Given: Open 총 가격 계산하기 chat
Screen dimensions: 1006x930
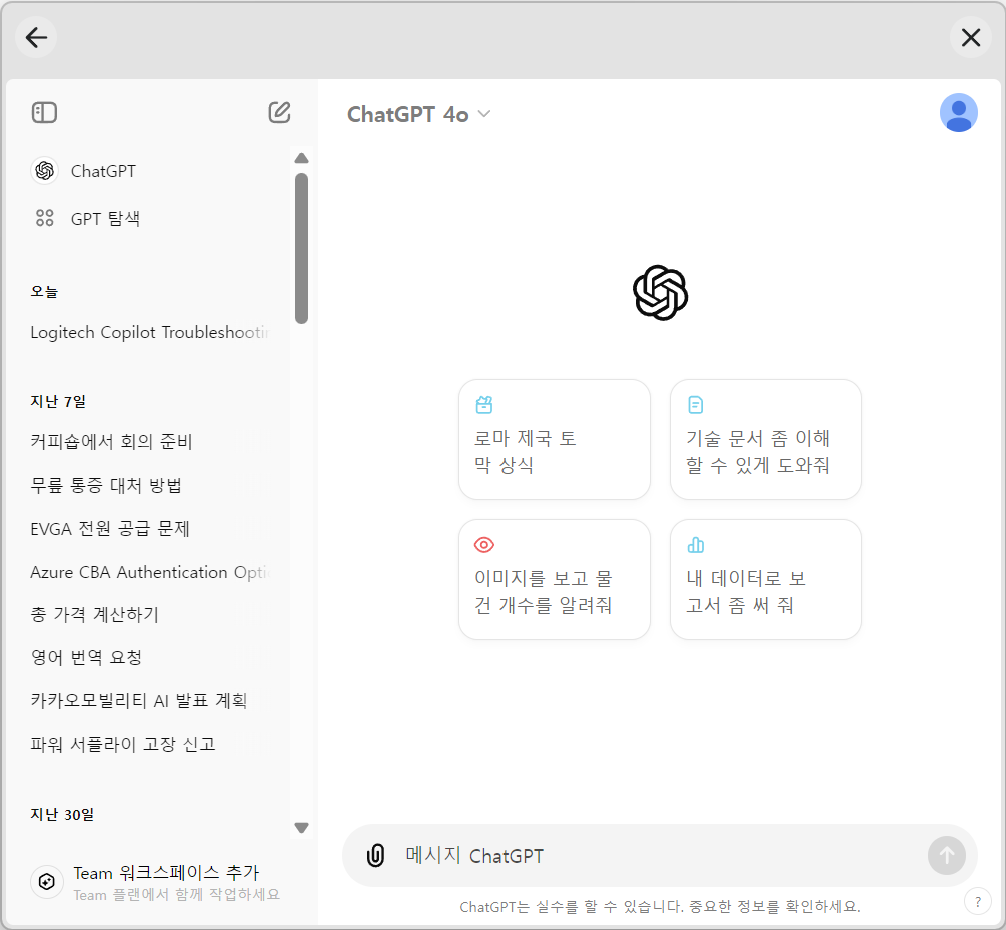Looking at the screenshot, I should tap(94, 614).
